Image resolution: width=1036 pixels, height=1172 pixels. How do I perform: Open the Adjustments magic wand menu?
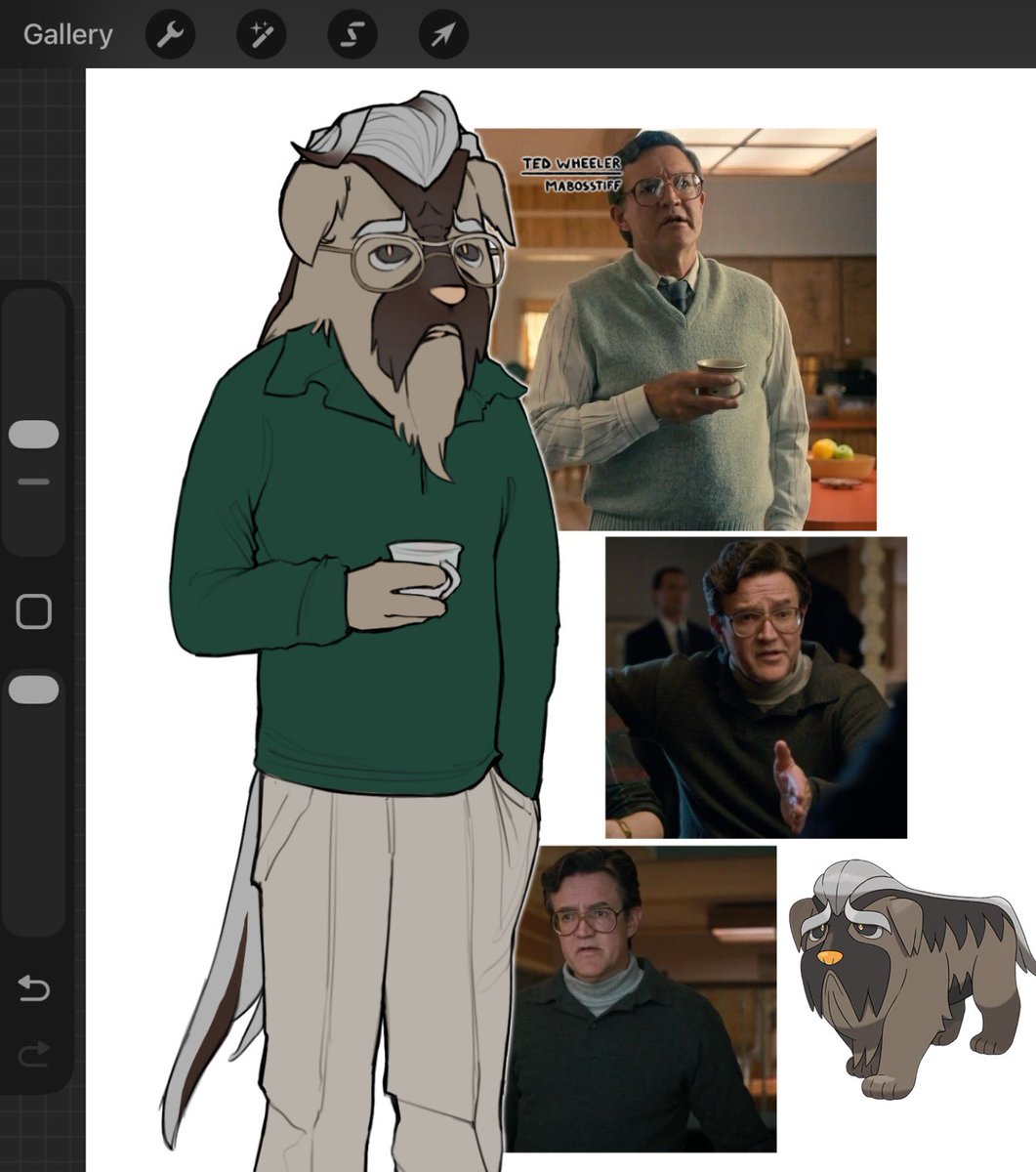click(x=261, y=36)
